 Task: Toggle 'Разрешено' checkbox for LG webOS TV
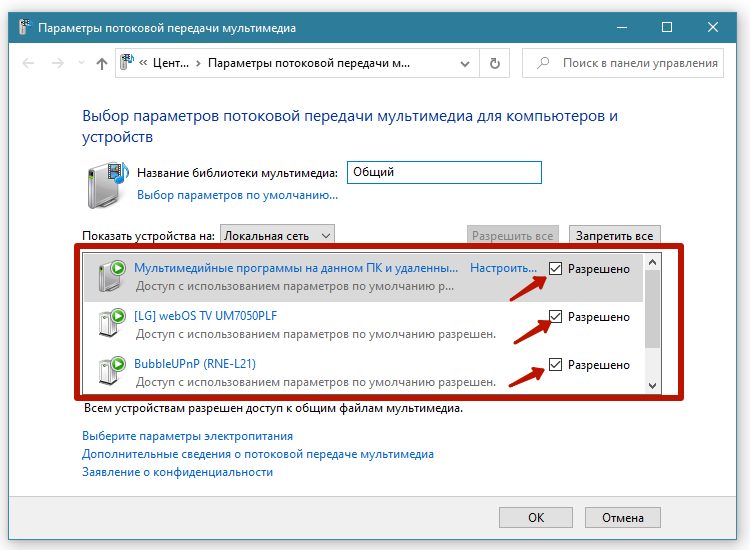pos(555,316)
